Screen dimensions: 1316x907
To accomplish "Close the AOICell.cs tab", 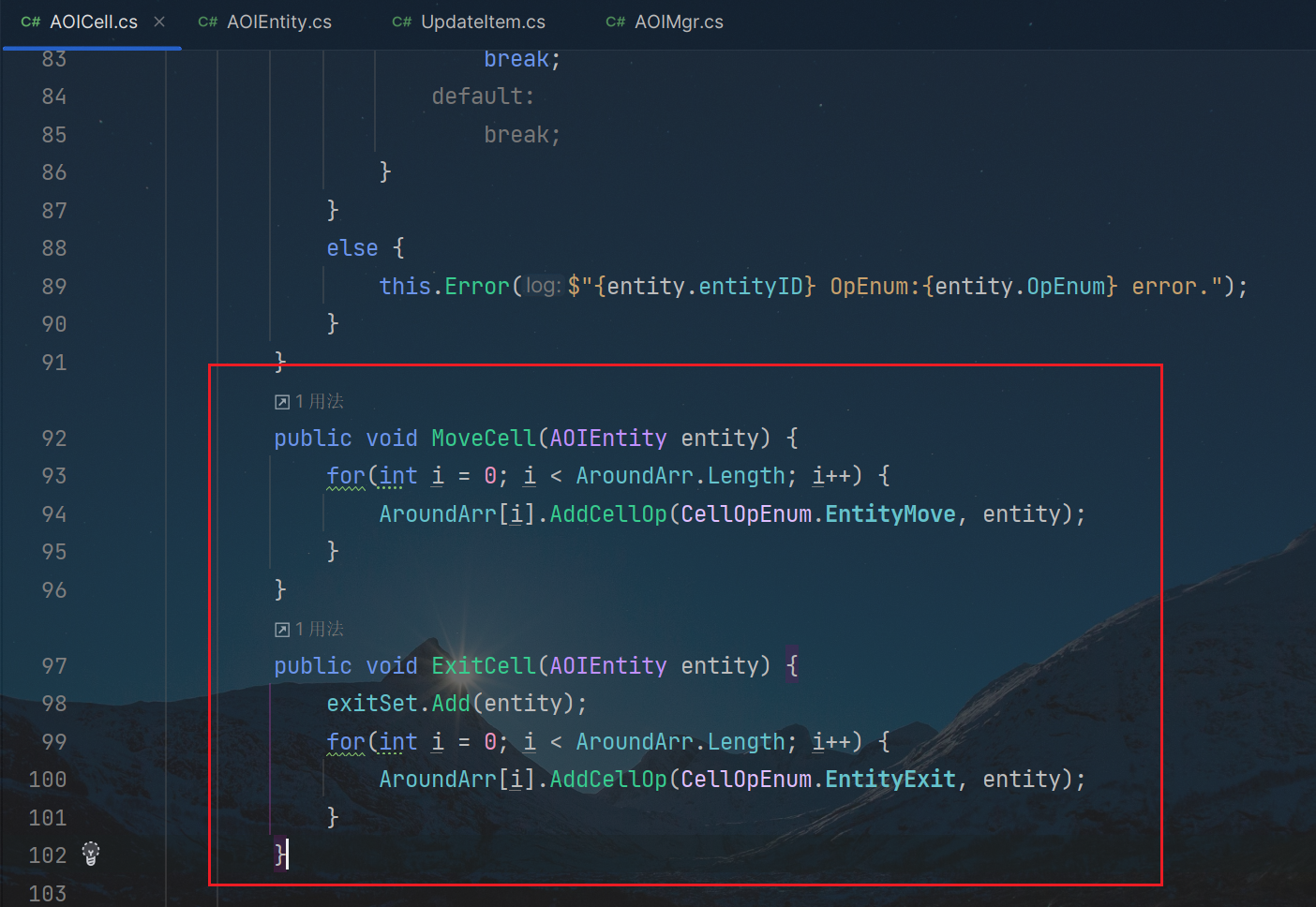I will pos(159,22).
